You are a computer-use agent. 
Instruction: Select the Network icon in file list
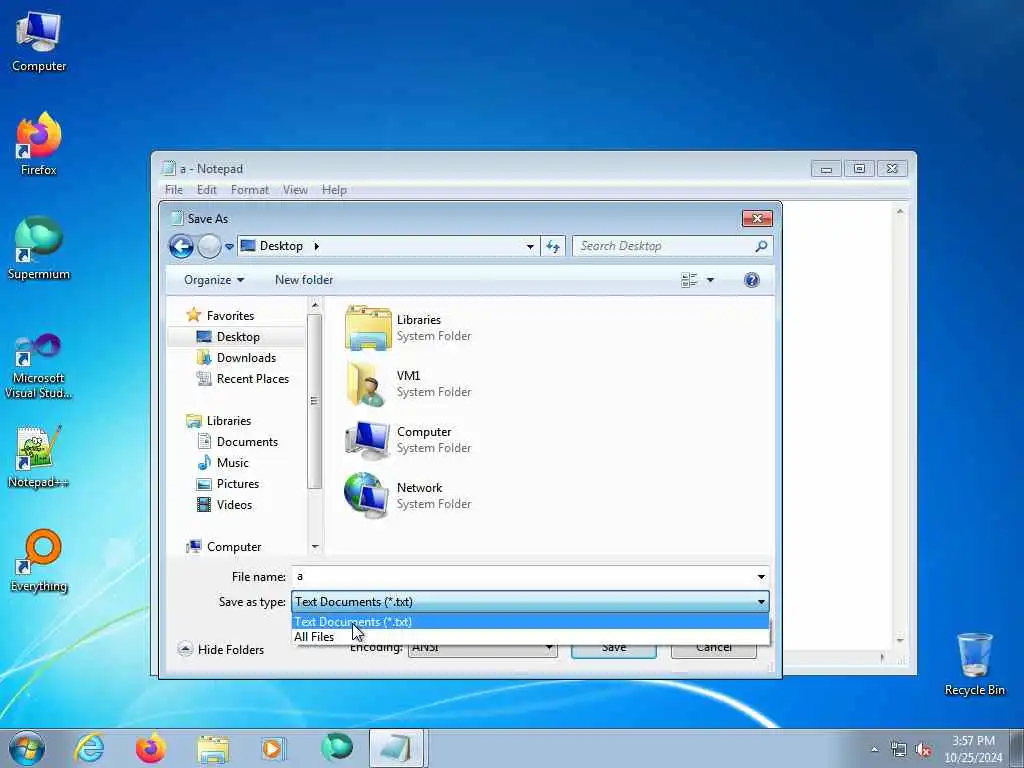(366, 496)
